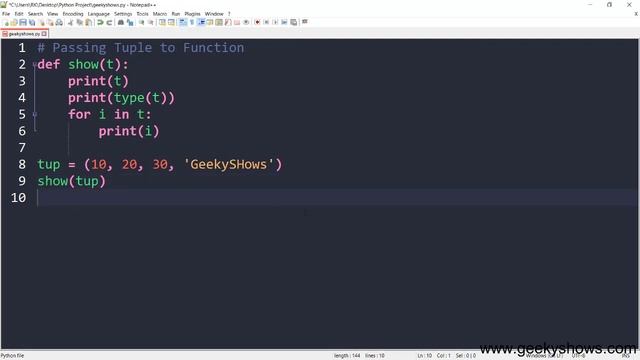The width and height of the screenshot is (640, 360).
Task: Click the Copy toolbar icon
Action: [80, 22]
